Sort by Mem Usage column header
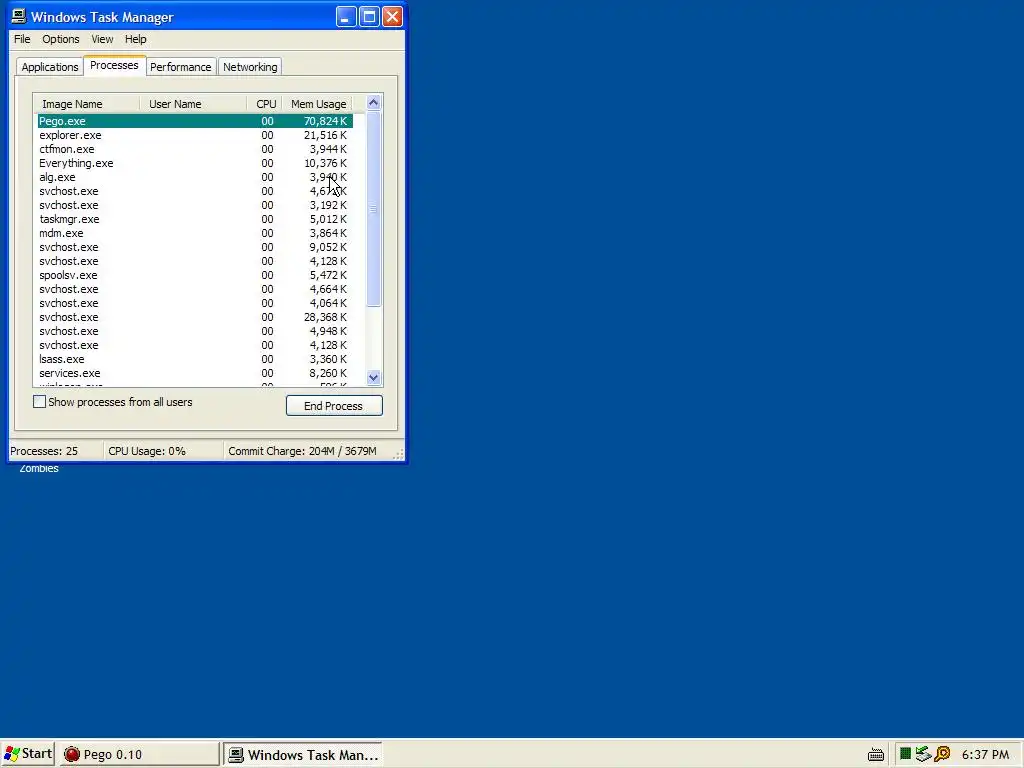Image resolution: width=1024 pixels, height=768 pixels. click(x=317, y=104)
